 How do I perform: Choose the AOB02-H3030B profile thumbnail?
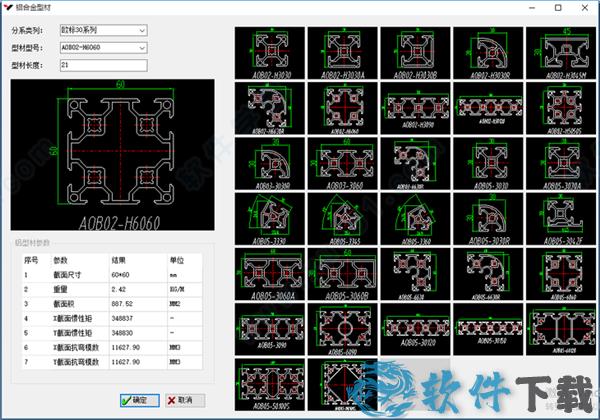coord(415,53)
